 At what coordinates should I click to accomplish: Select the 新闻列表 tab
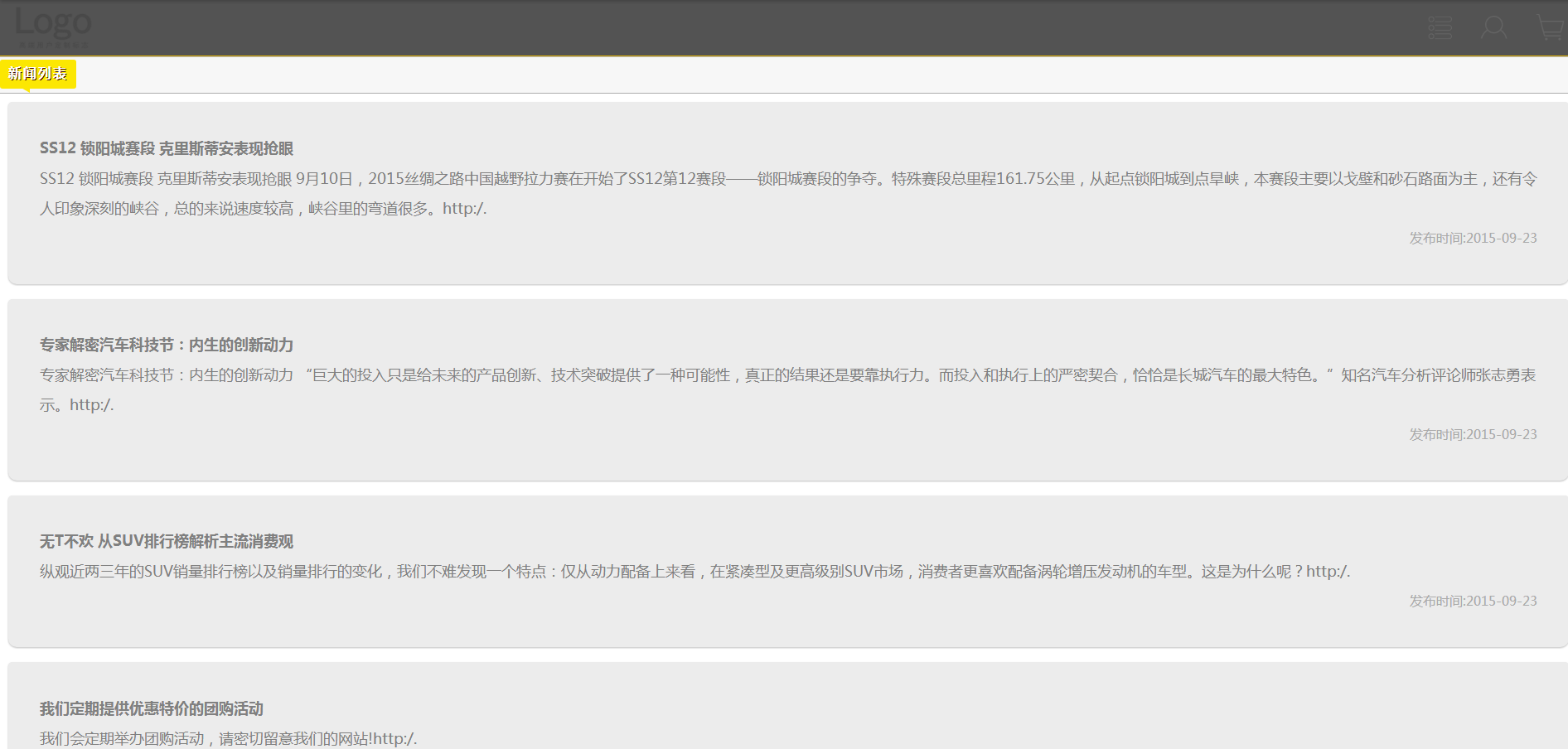point(38,74)
